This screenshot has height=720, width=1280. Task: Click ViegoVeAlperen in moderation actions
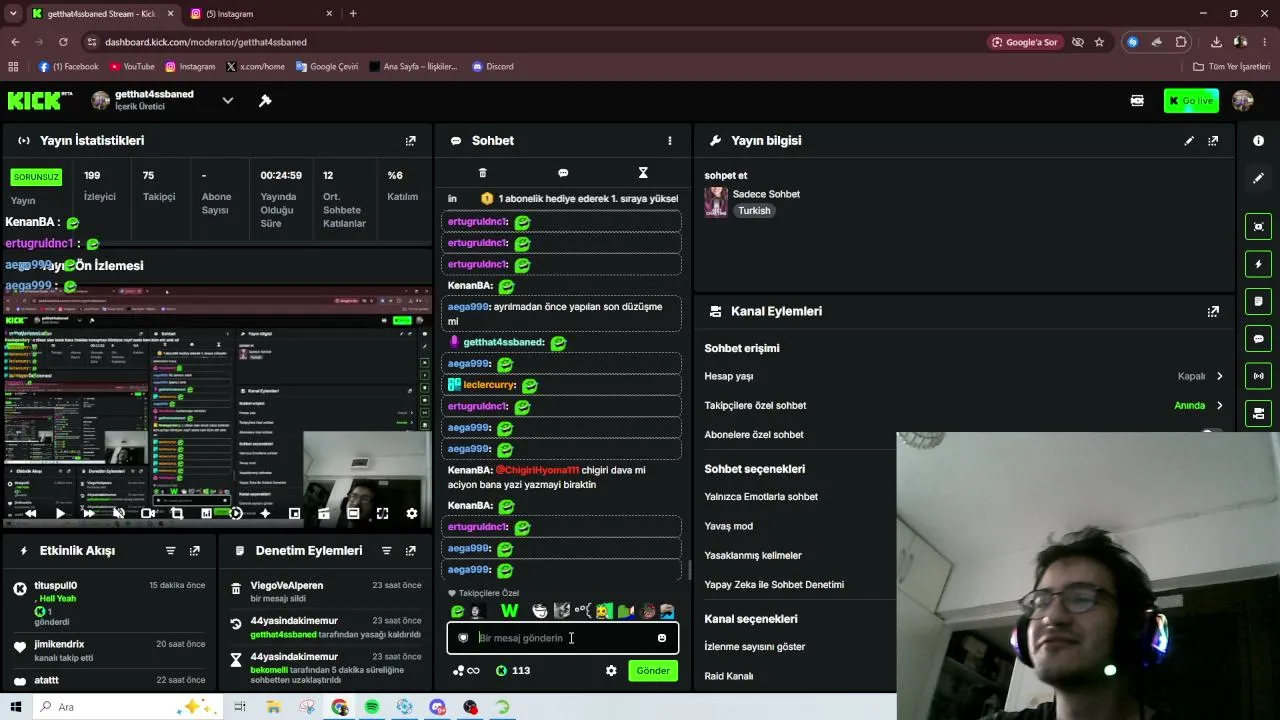[x=287, y=586]
